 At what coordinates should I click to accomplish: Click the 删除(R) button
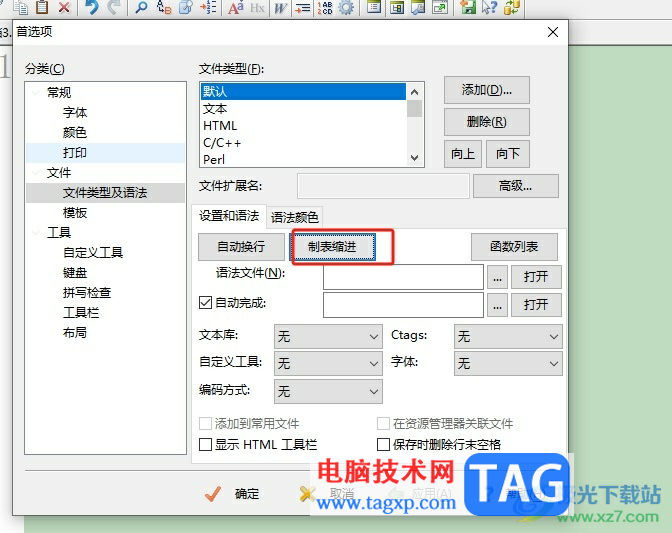click(x=487, y=122)
